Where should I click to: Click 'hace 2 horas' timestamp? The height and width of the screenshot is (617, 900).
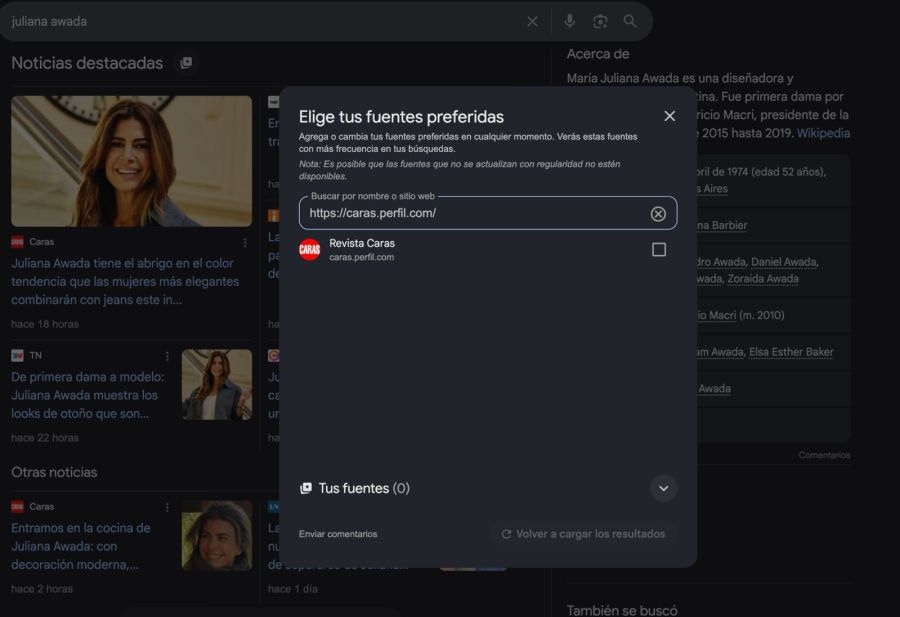pyautogui.click(x=42, y=589)
